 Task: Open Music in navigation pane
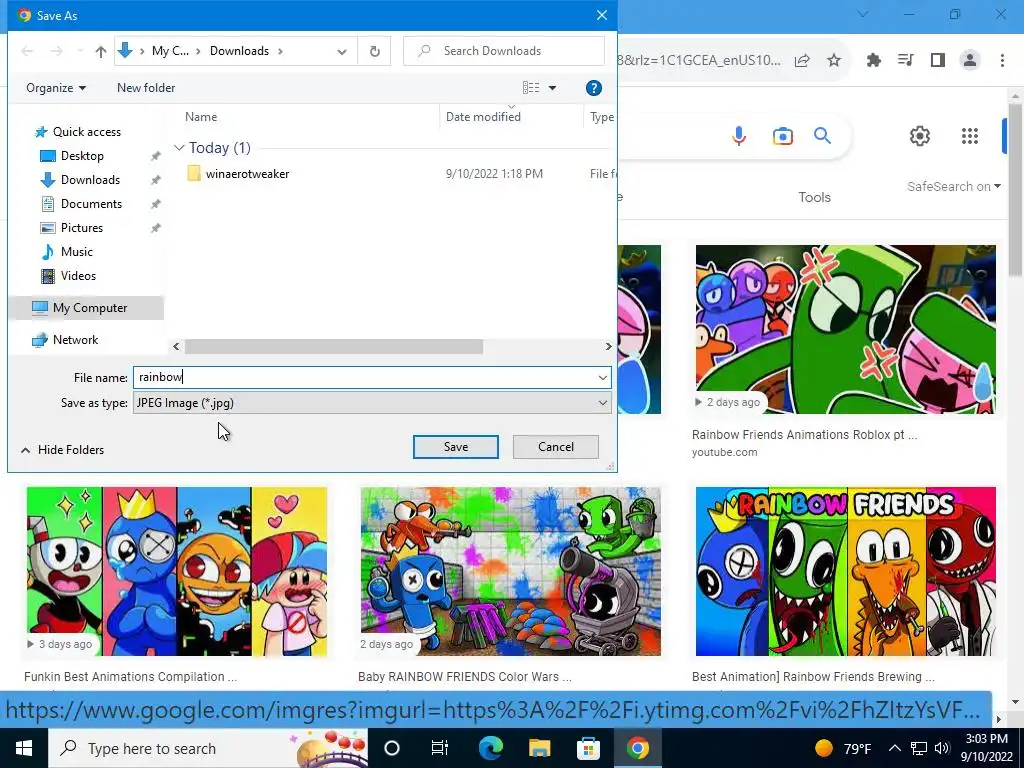[76, 252]
